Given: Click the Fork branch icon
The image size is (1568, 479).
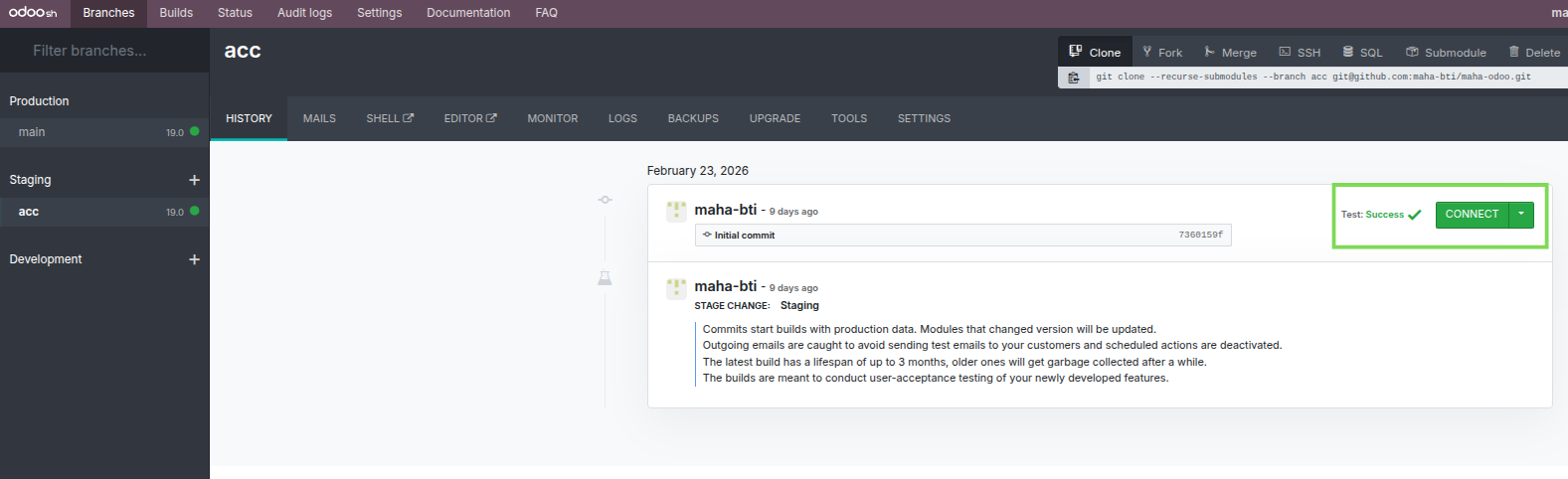Looking at the screenshot, I should 1147,52.
